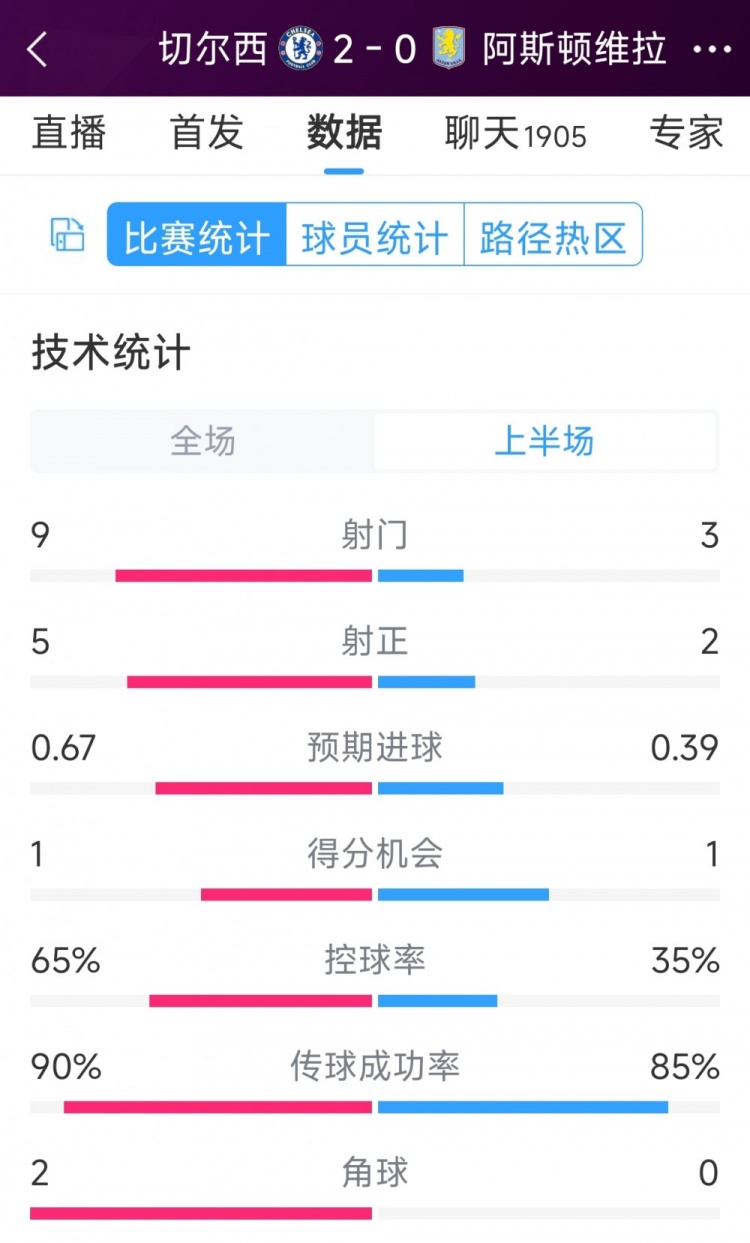Tap the Aston Villa club crest
The height and width of the screenshot is (1243, 750).
[x=449, y=48]
